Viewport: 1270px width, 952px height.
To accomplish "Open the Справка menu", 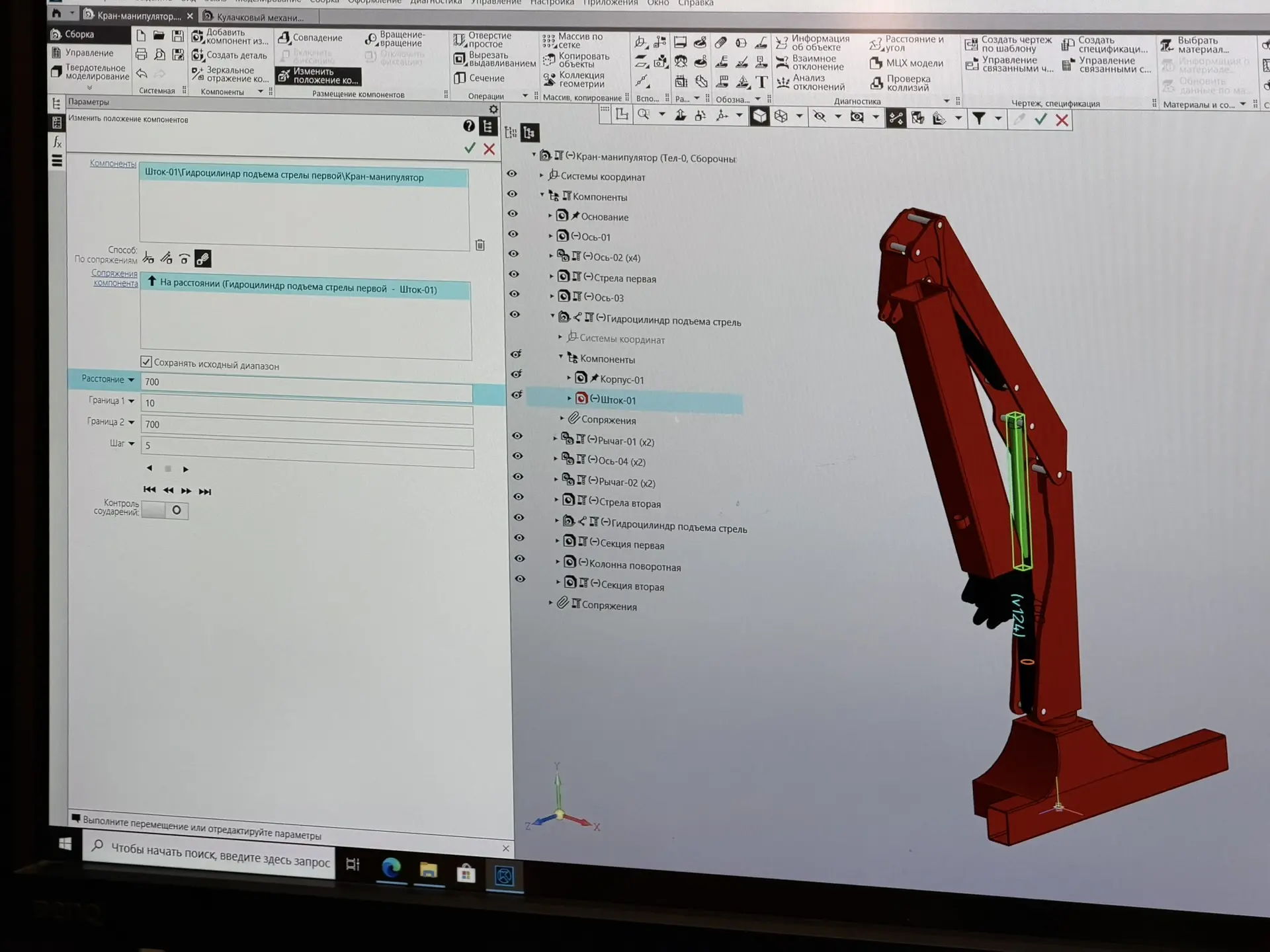I will [x=695, y=3].
